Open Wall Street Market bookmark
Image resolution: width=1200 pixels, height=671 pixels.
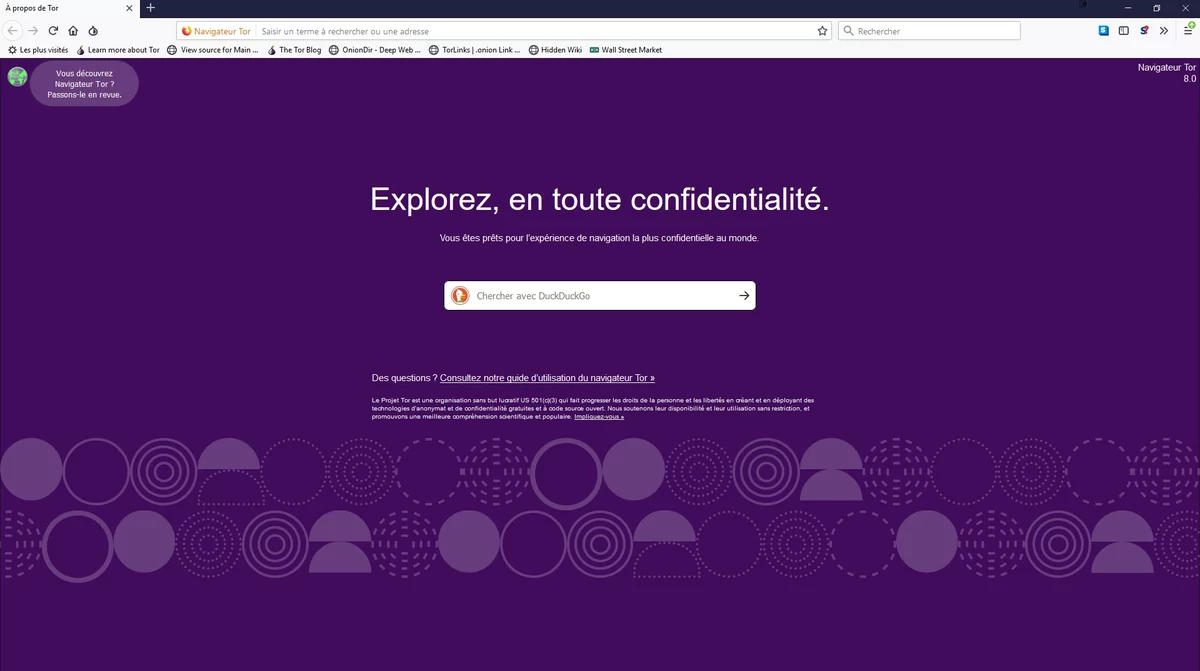click(x=626, y=50)
